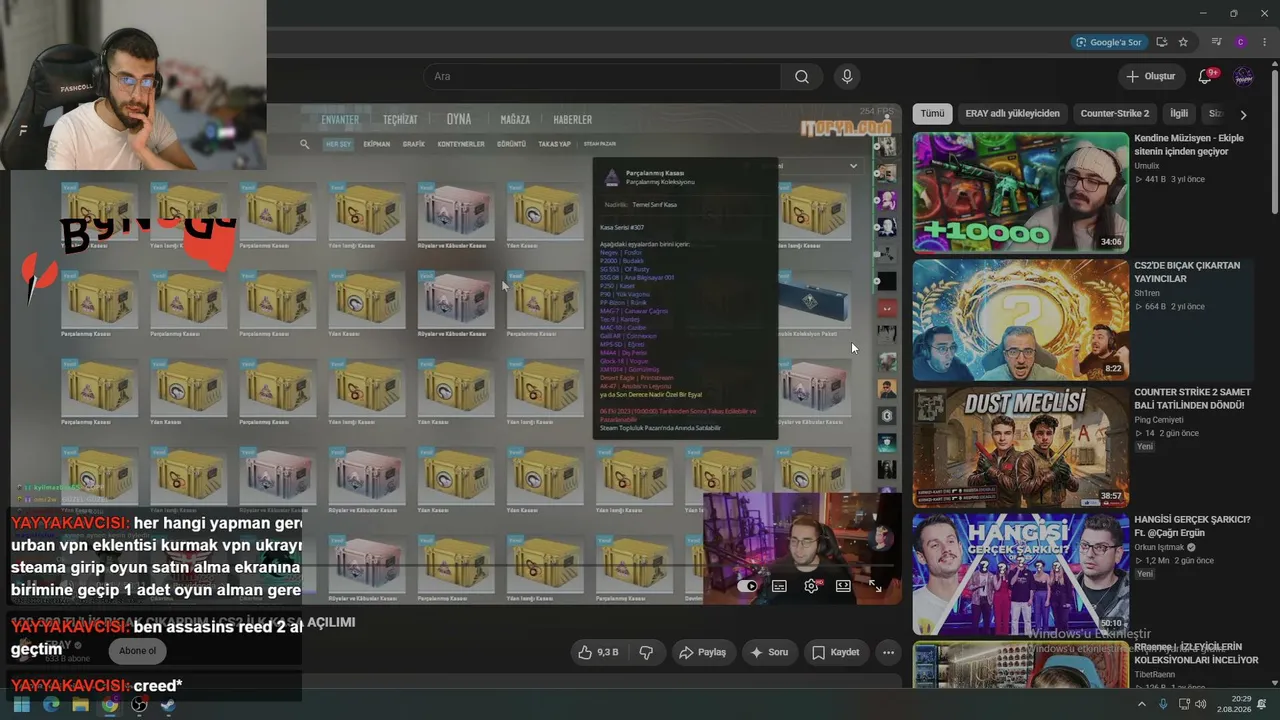This screenshot has width=1280, height=720.
Task: Show more filter chips arrow
Action: coord(1243,114)
